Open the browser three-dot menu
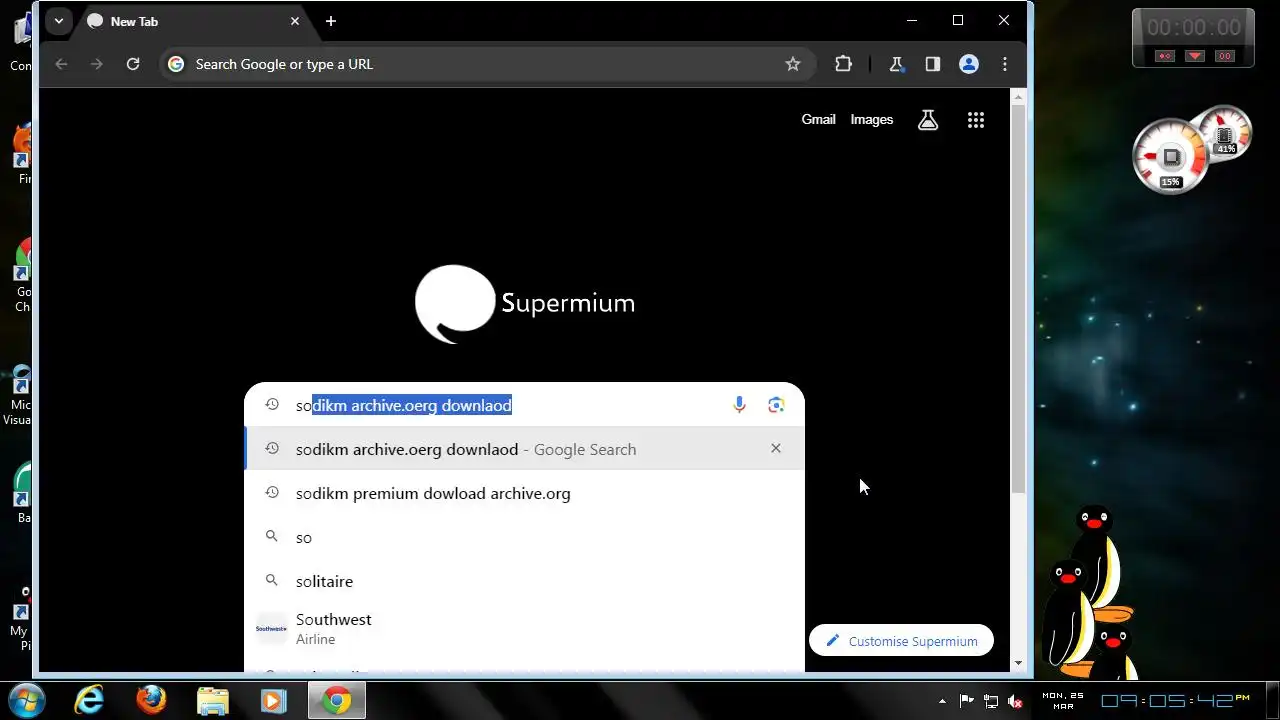 (x=1005, y=64)
